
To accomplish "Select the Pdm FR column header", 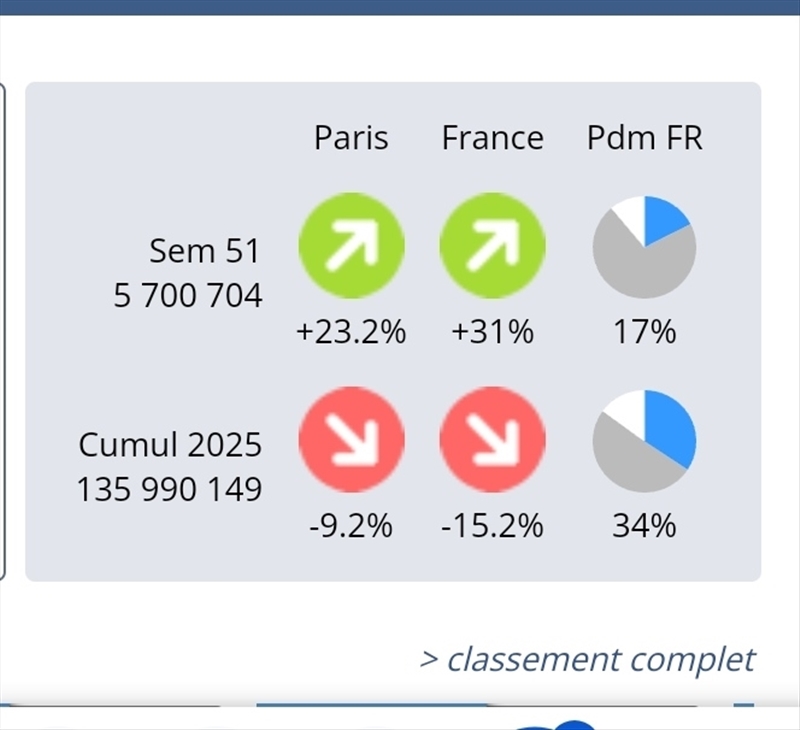I will (644, 137).
